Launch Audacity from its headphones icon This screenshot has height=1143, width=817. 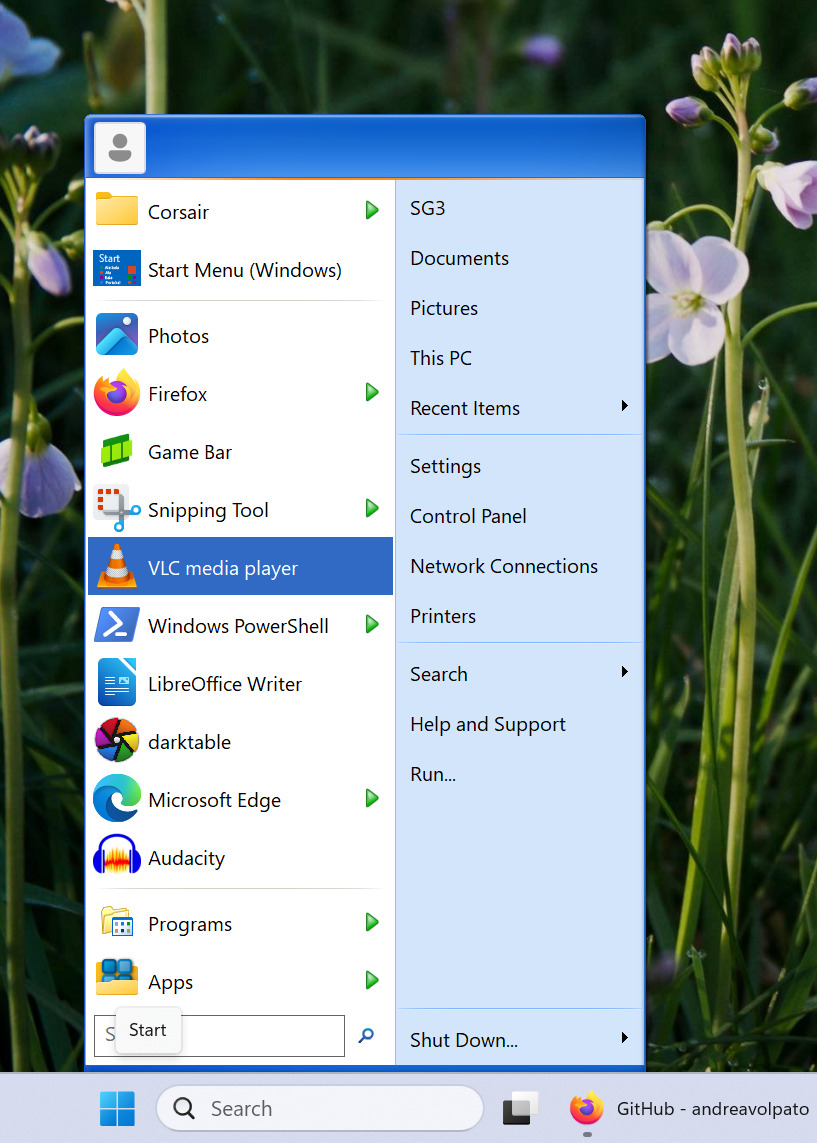[117, 858]
